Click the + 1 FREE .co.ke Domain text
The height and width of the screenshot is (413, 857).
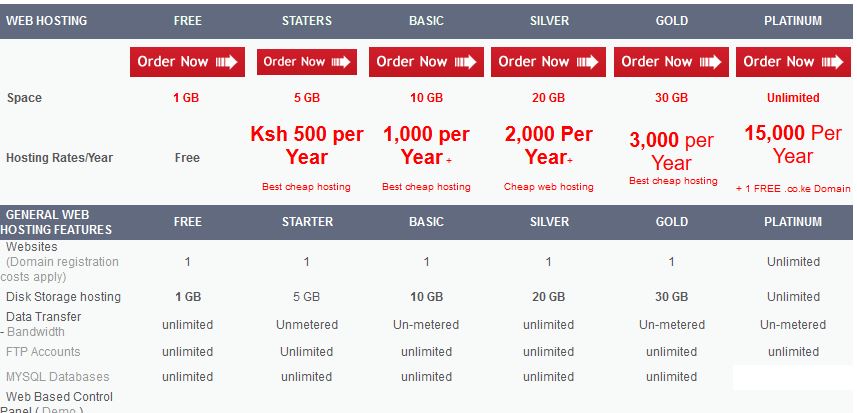point(793,188)
